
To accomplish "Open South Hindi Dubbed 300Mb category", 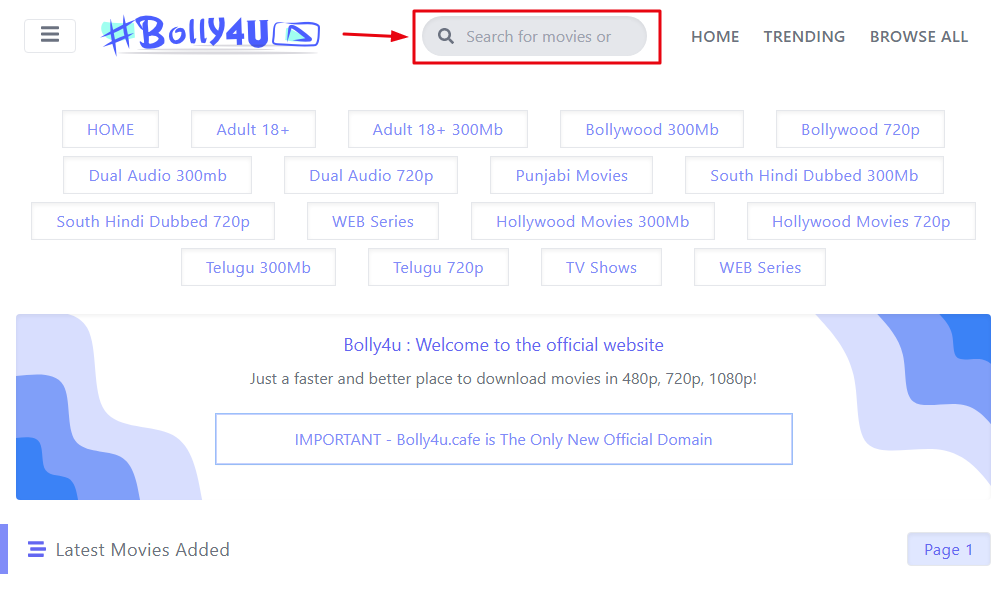I will click(x=814, y=175).
